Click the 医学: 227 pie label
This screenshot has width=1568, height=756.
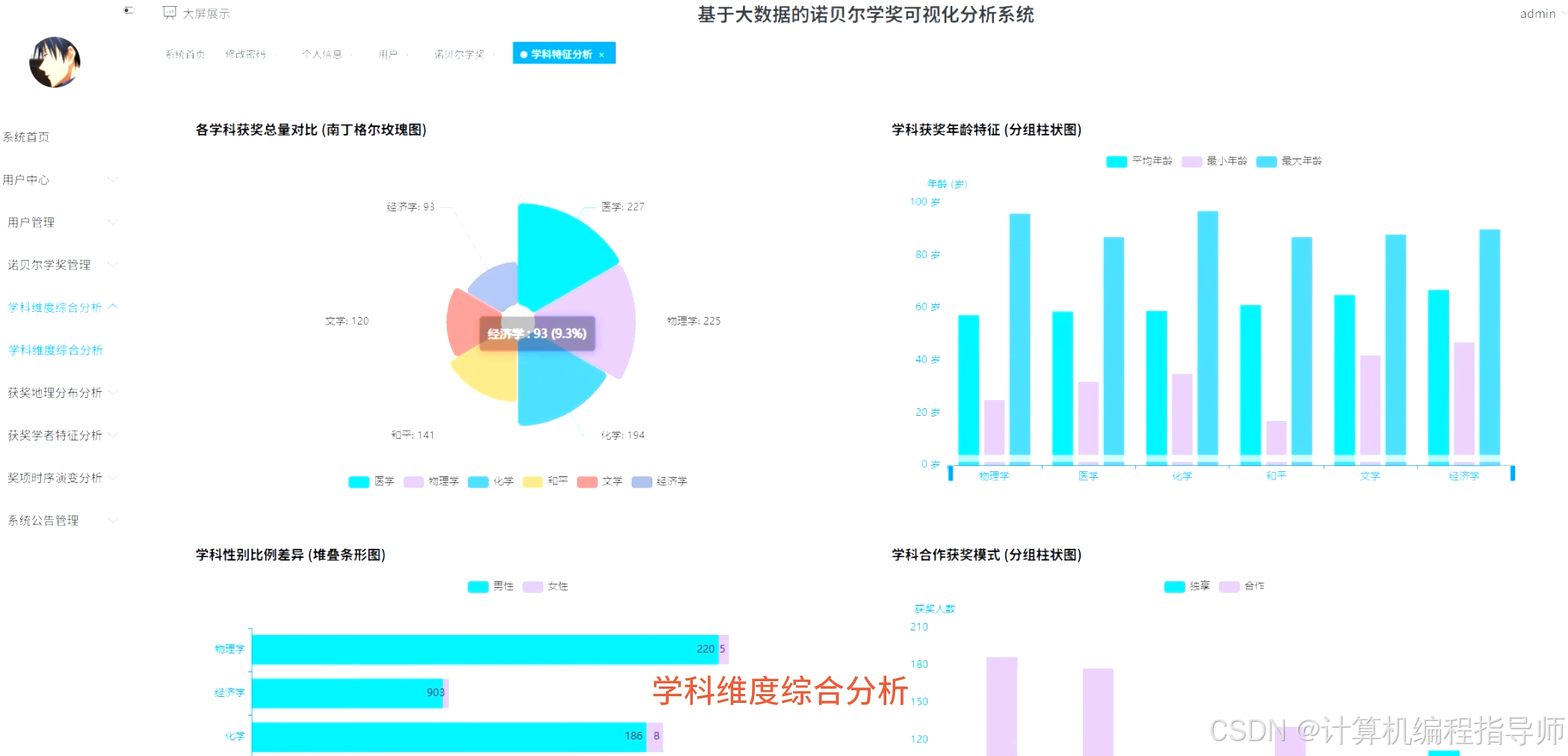tap(623, 207)
